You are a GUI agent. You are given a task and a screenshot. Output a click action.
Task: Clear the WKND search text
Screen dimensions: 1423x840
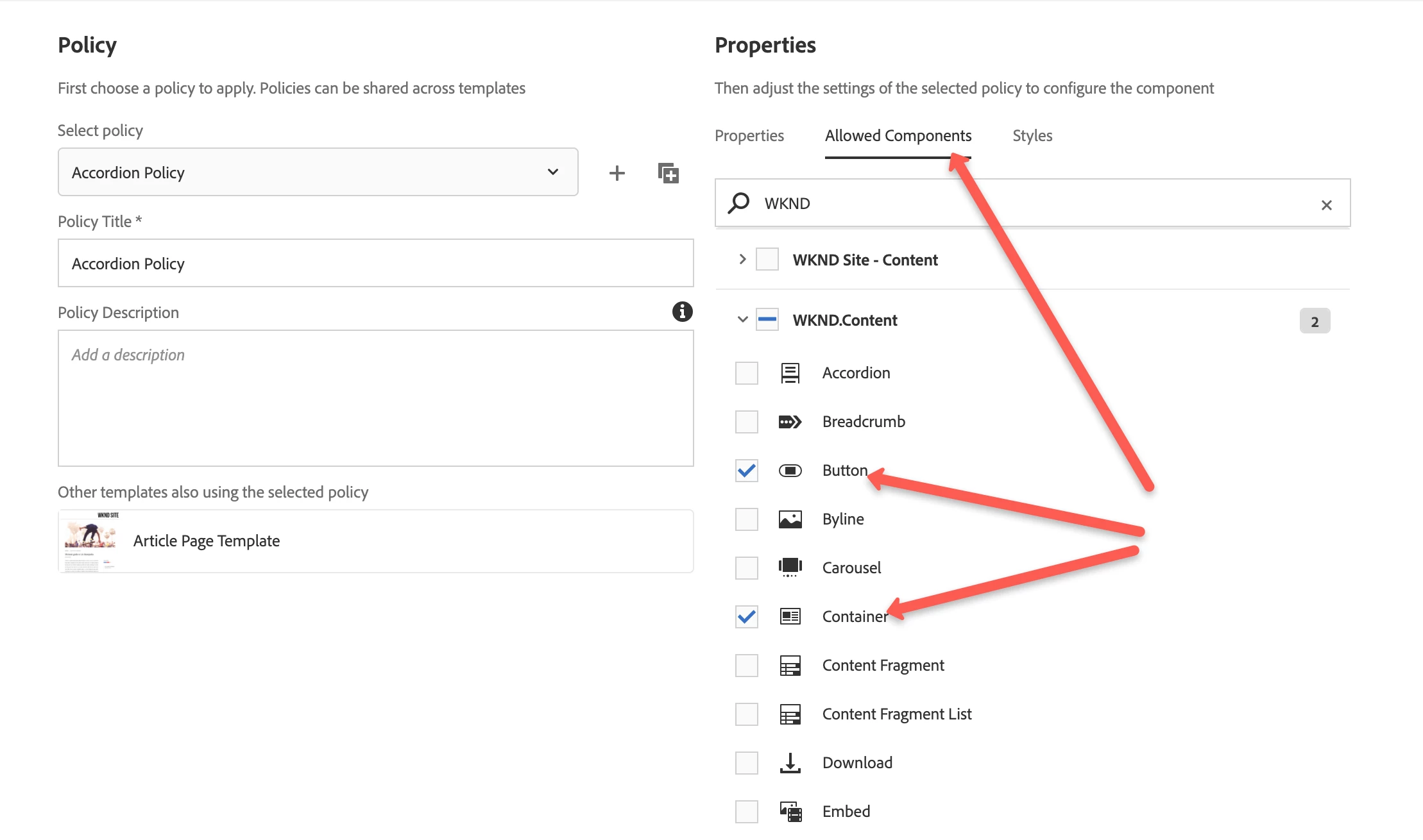[x=1326, y=205]
